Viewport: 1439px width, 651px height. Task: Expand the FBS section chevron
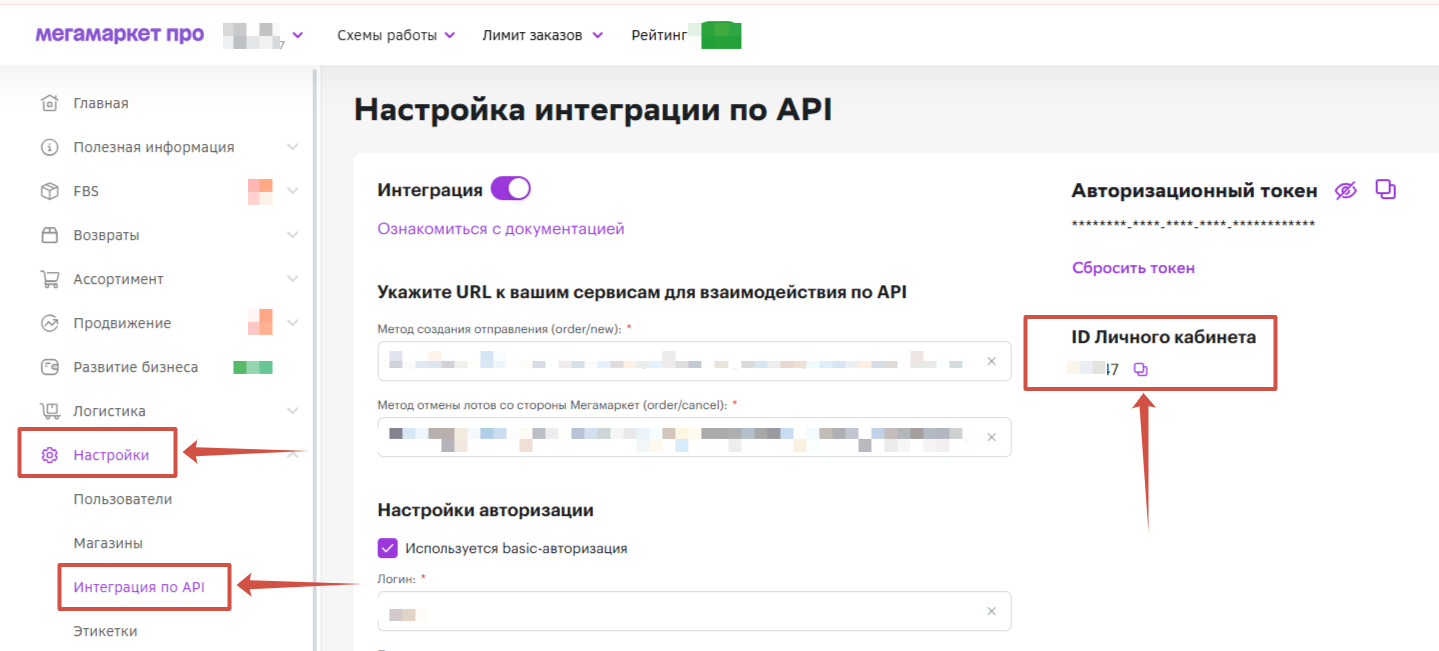tap(292, 191)
